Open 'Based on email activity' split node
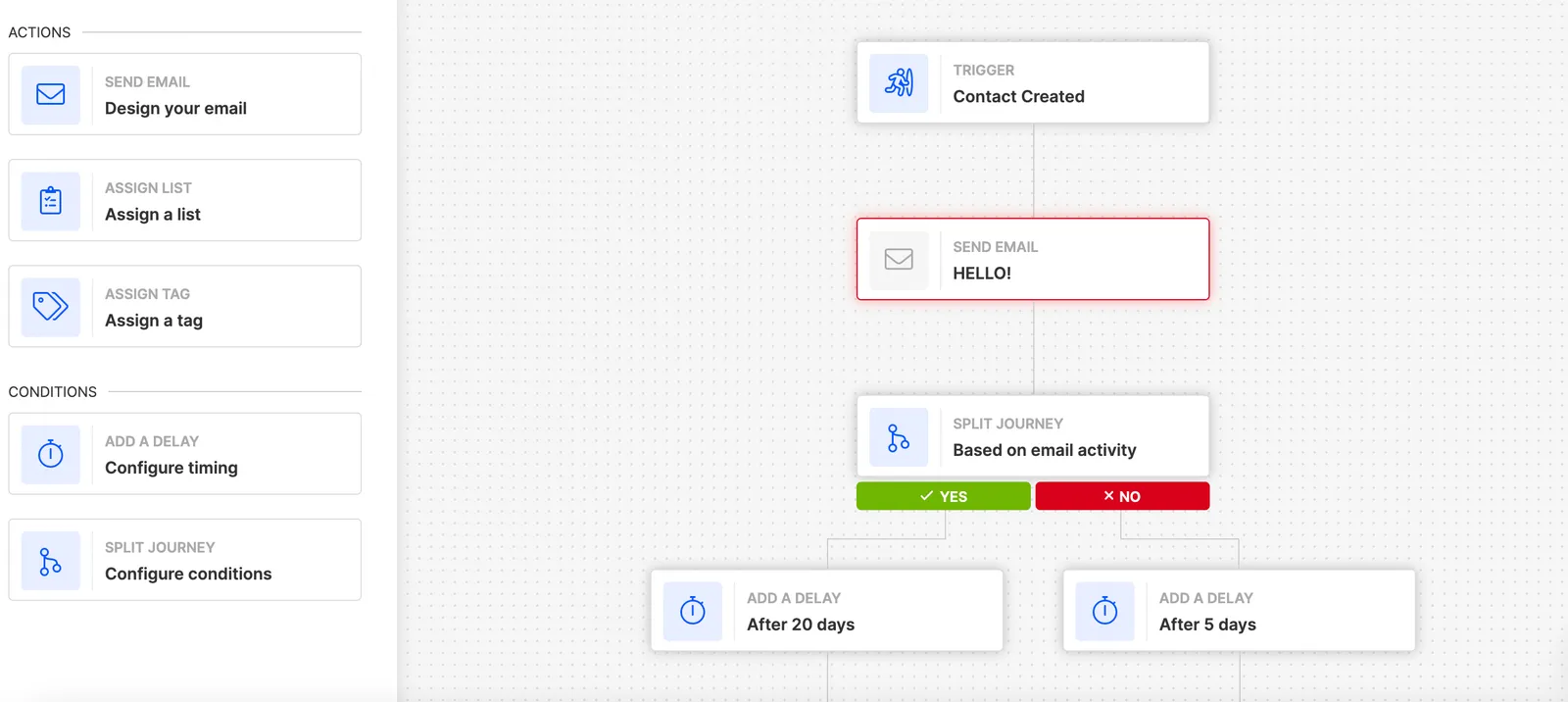 coord(1033,436)
